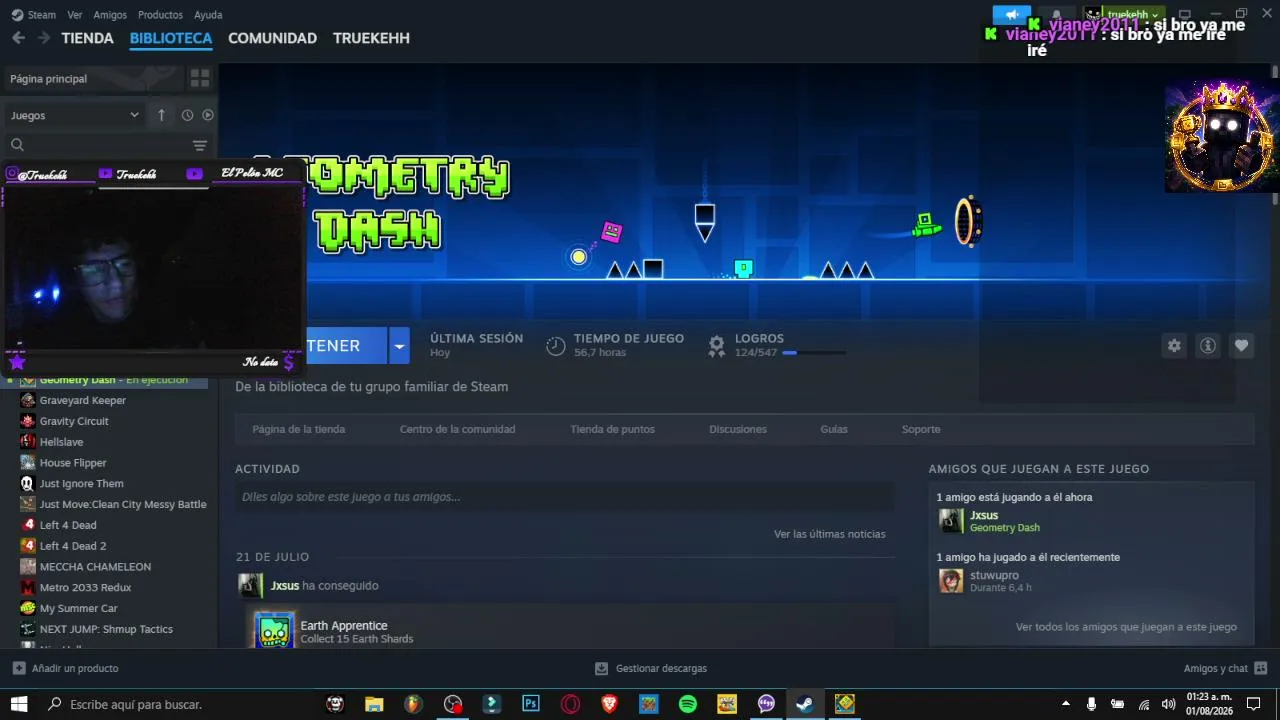The height and width of the screenshot is (720, 1280).
Task: Click the activity status input field
Action: click(565, 497)
